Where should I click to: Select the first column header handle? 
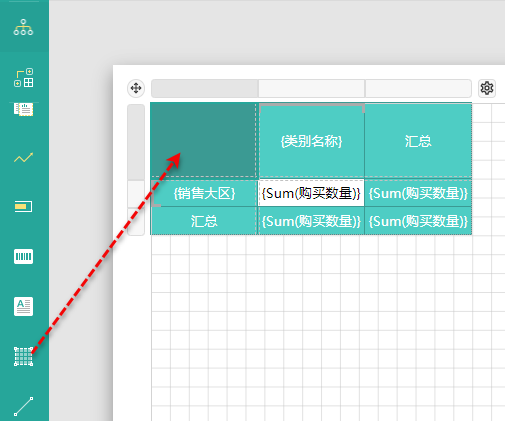(205, 88)
